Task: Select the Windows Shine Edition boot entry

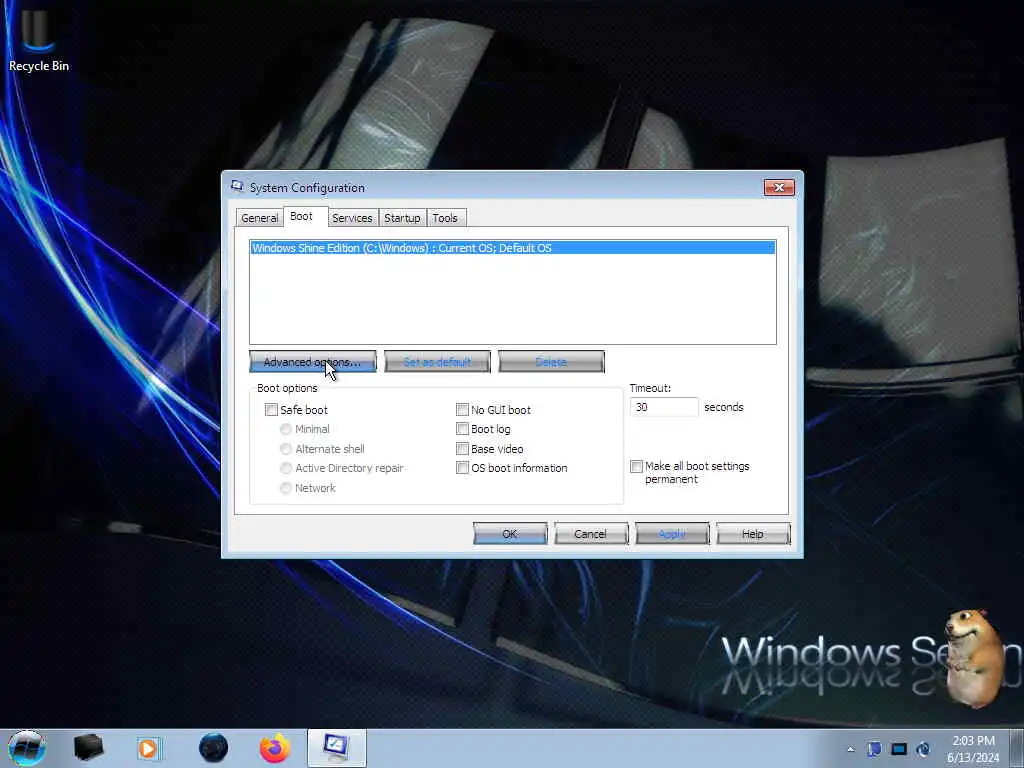Action: [x=513, y=248]
